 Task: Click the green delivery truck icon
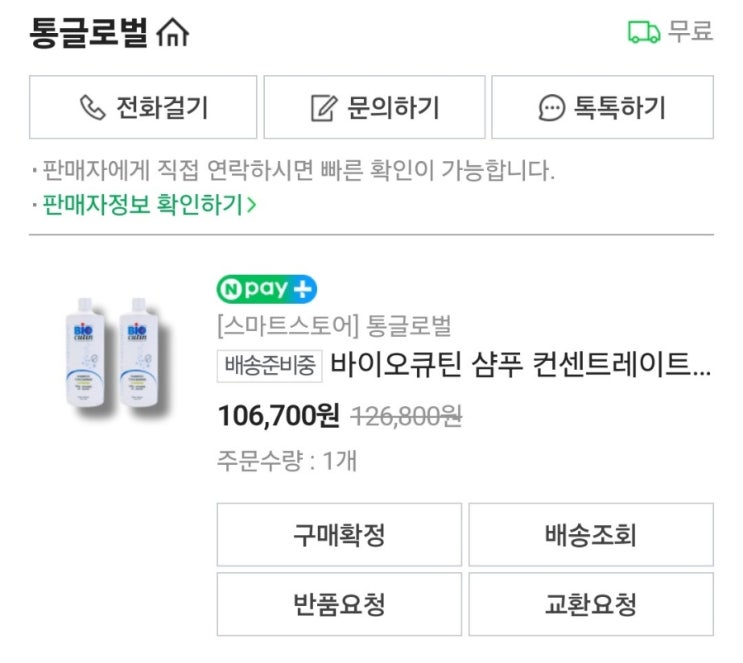tap(644, 32)
